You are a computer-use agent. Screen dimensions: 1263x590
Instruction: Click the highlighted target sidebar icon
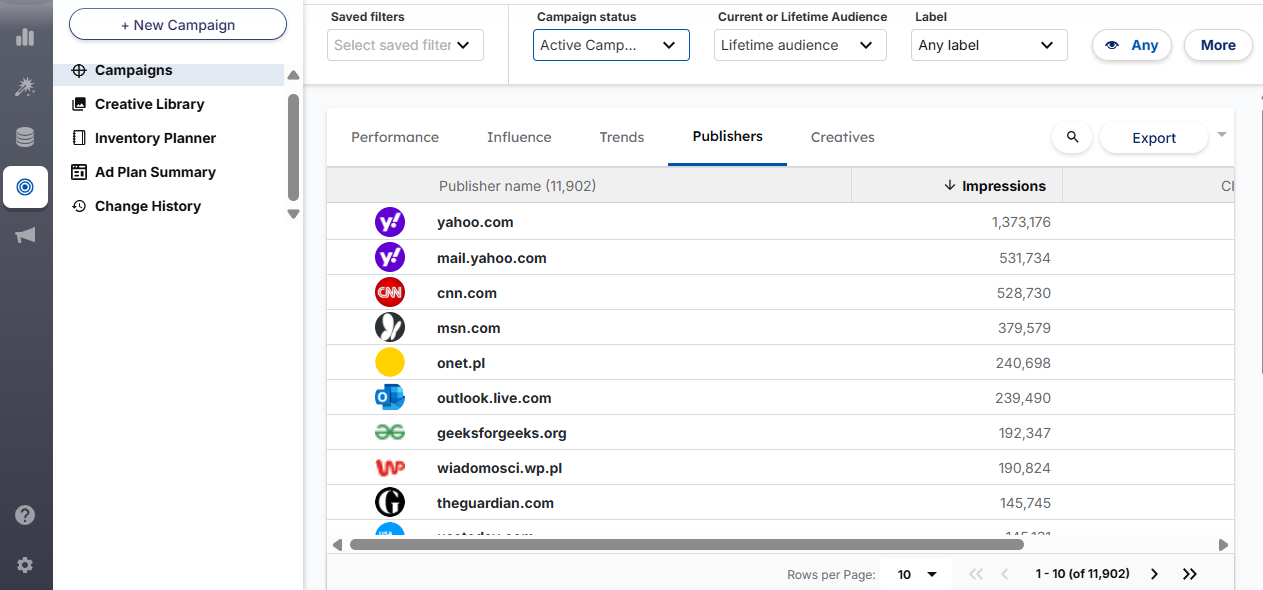coord(25,187)
